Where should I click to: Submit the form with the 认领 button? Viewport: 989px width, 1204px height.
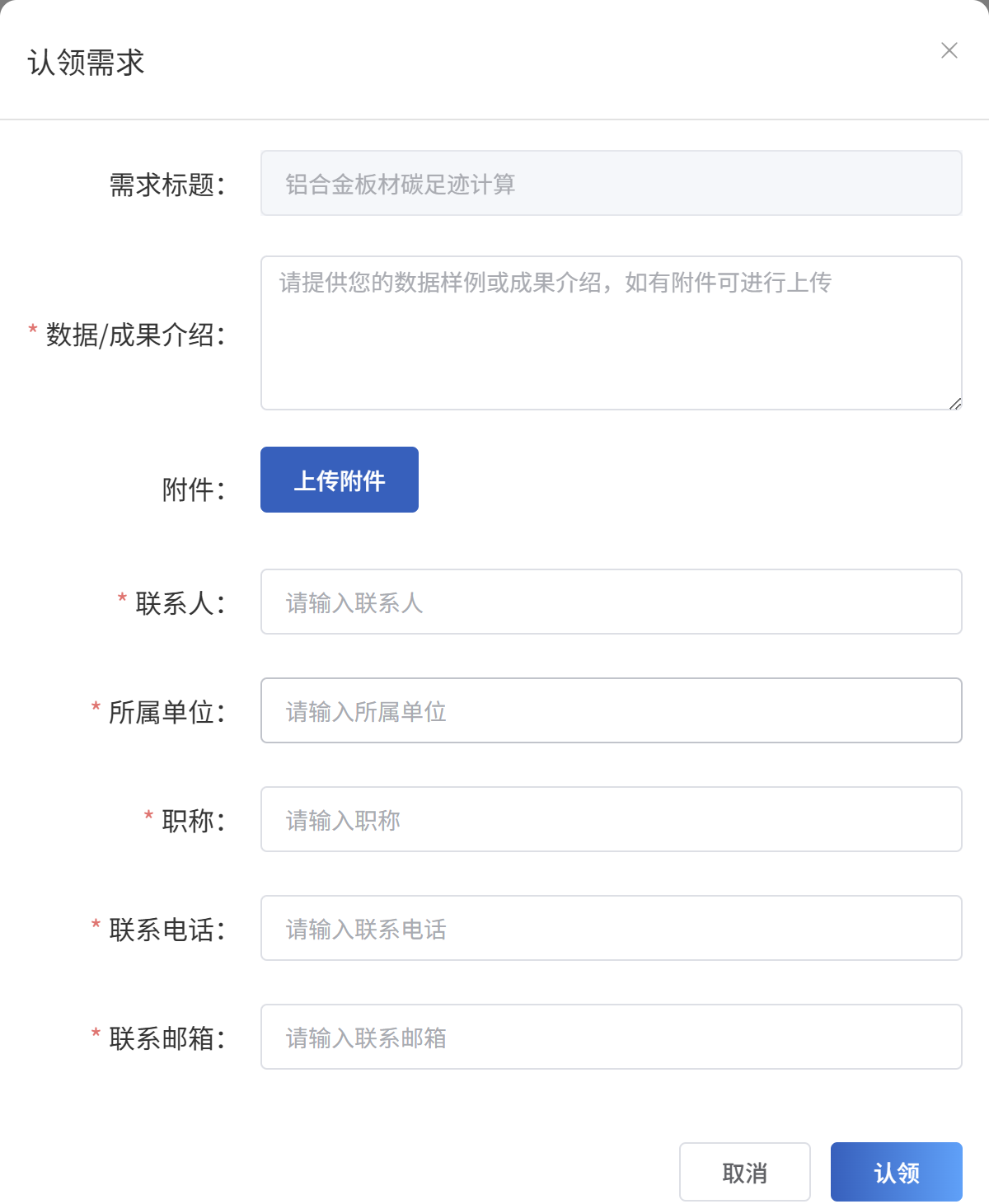(x=896, y=1172)
